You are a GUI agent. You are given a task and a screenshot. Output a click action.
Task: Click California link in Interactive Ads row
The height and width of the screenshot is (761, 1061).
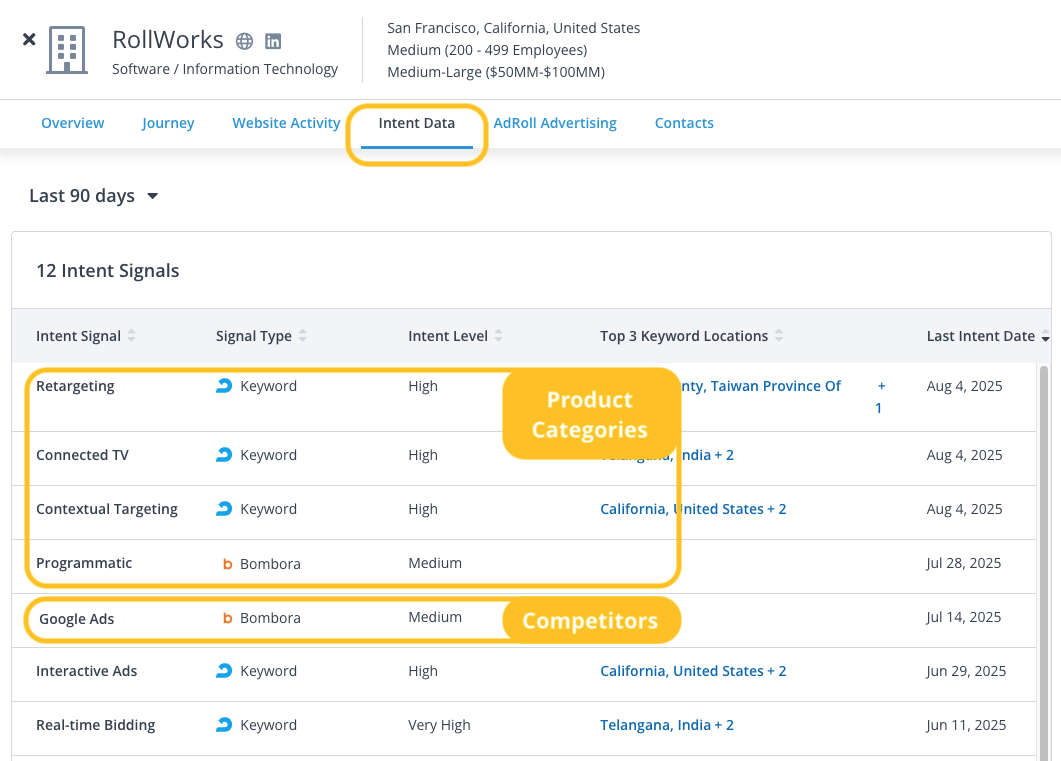click(693, 671)
